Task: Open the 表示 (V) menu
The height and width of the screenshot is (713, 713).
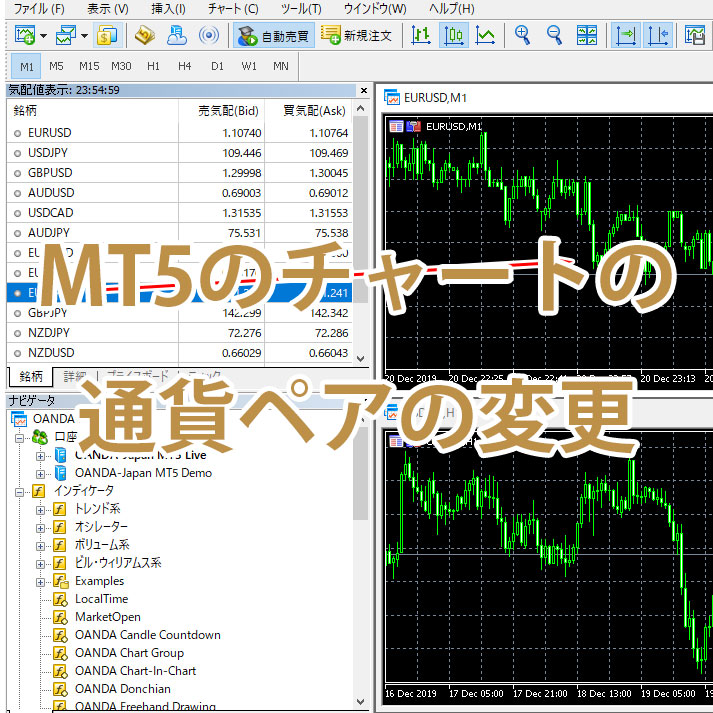Action: pos(108,9)
